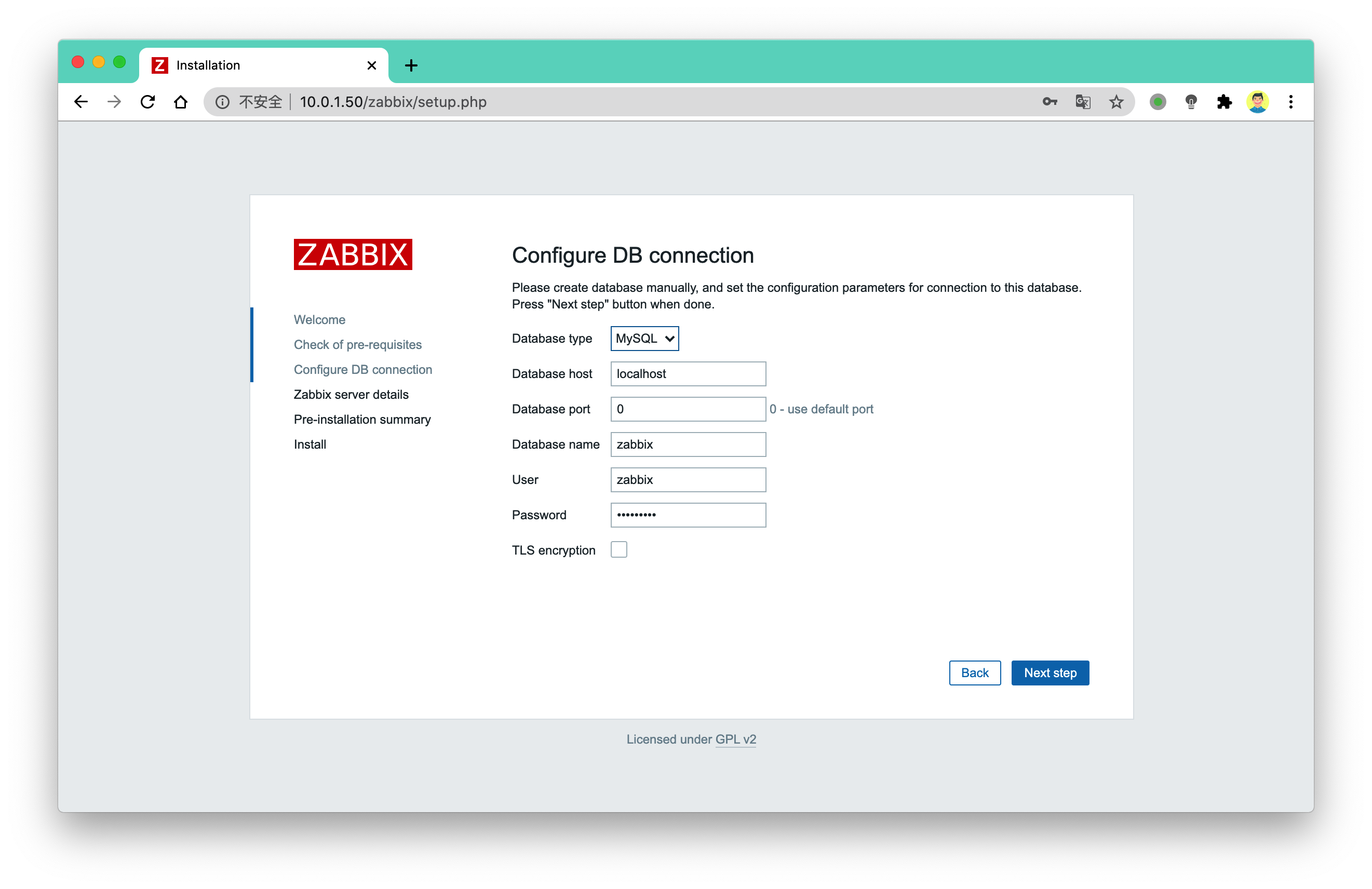Select the Installation browser tab
Image resolution: width=1372 pixels, height=889 pixels.
coord(263,65)
